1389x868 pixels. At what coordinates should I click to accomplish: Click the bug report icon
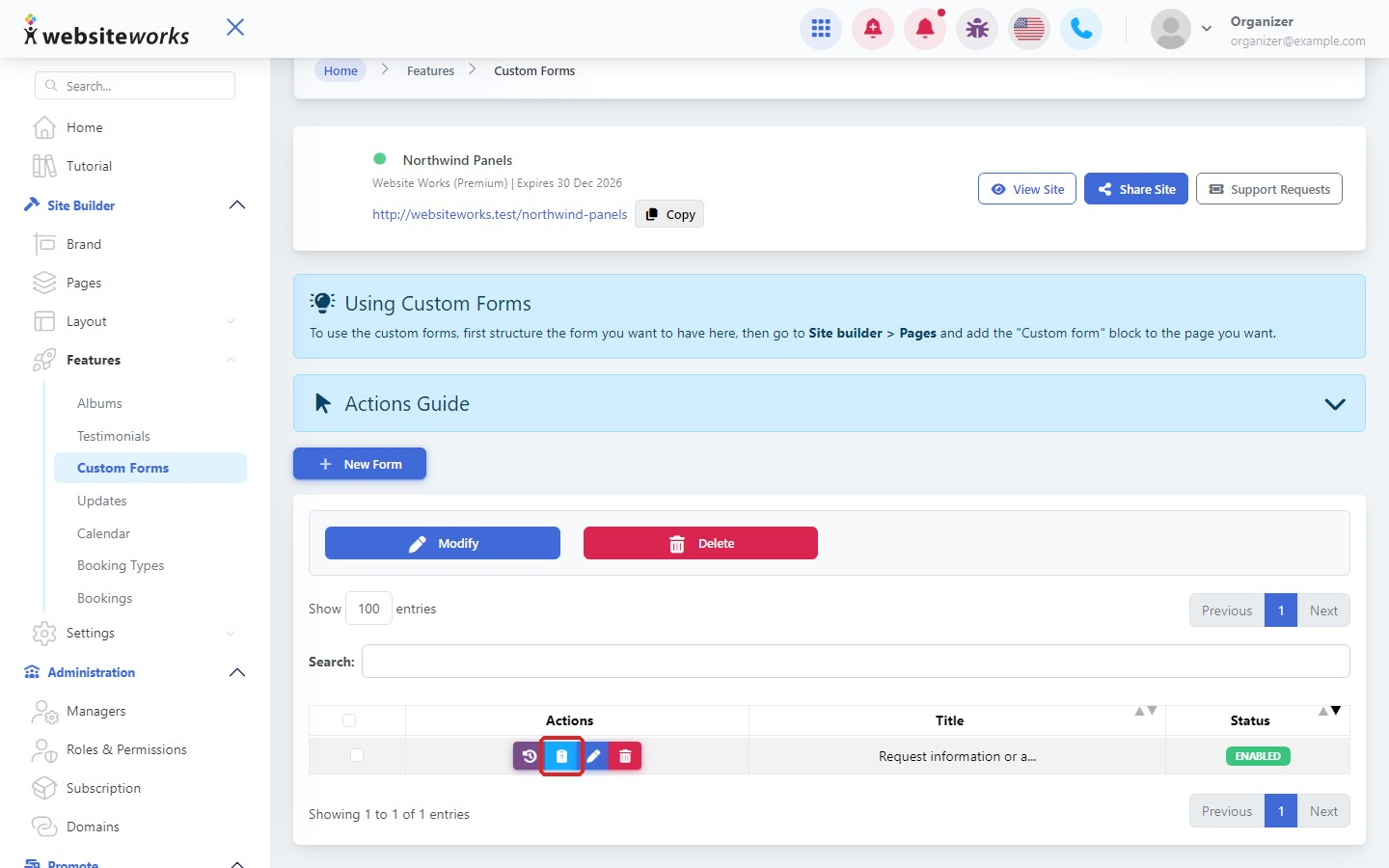[x=977, y=29]
